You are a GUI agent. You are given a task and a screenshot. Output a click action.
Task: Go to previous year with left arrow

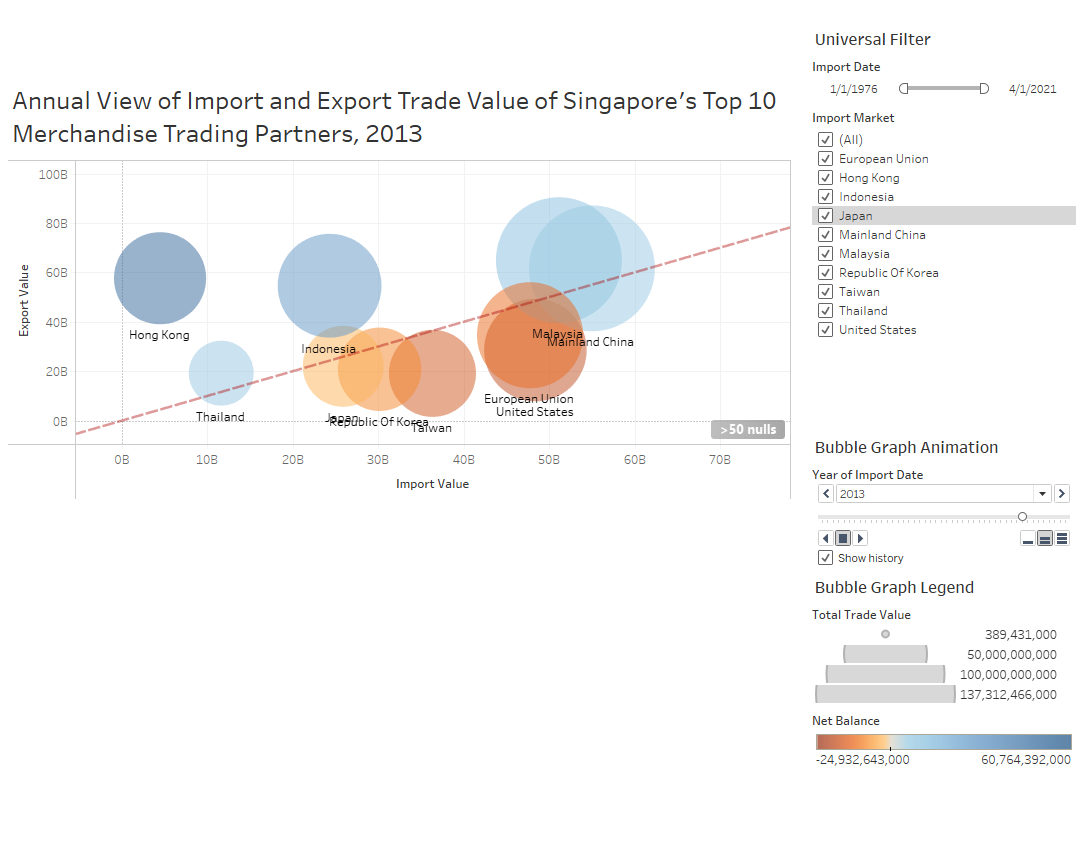(826, 494)
